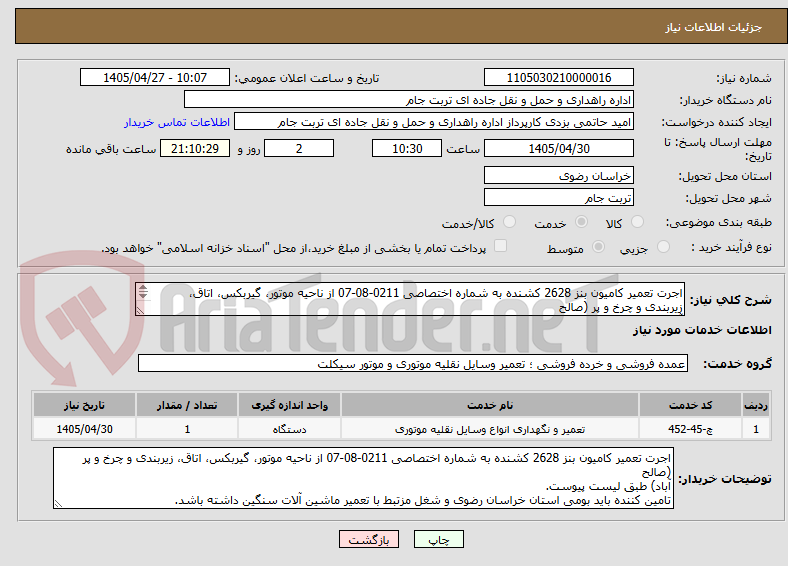Click the کد خدمت column header
The width and height of the screenshot is (788, 566).
coord(691,405)
